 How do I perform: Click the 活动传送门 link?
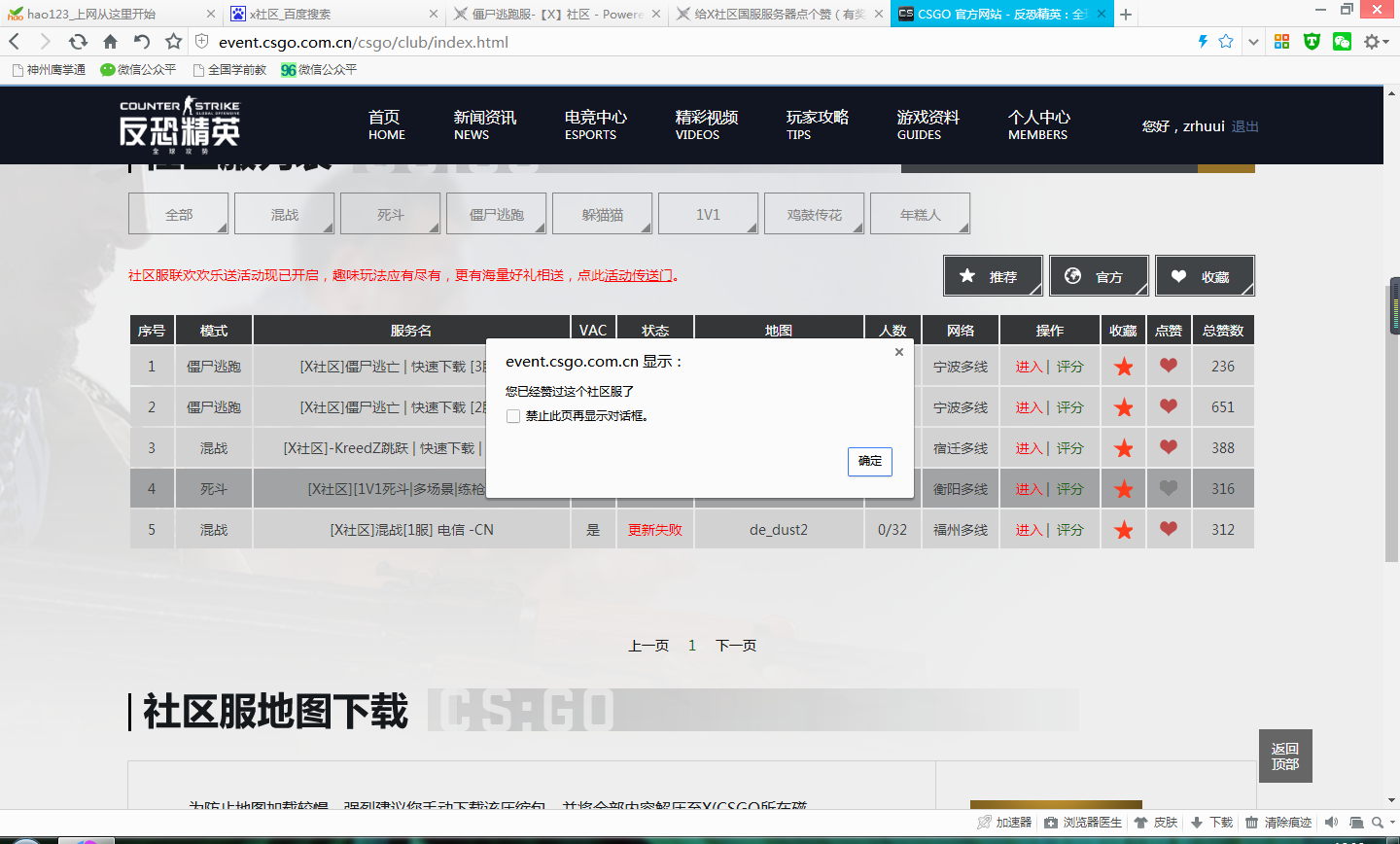pos(639,275)
